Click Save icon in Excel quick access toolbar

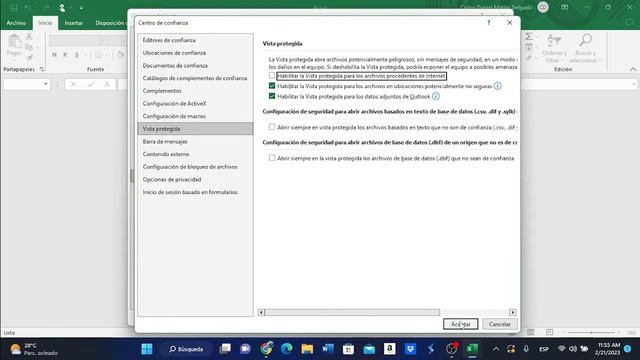tap(13, 8)
